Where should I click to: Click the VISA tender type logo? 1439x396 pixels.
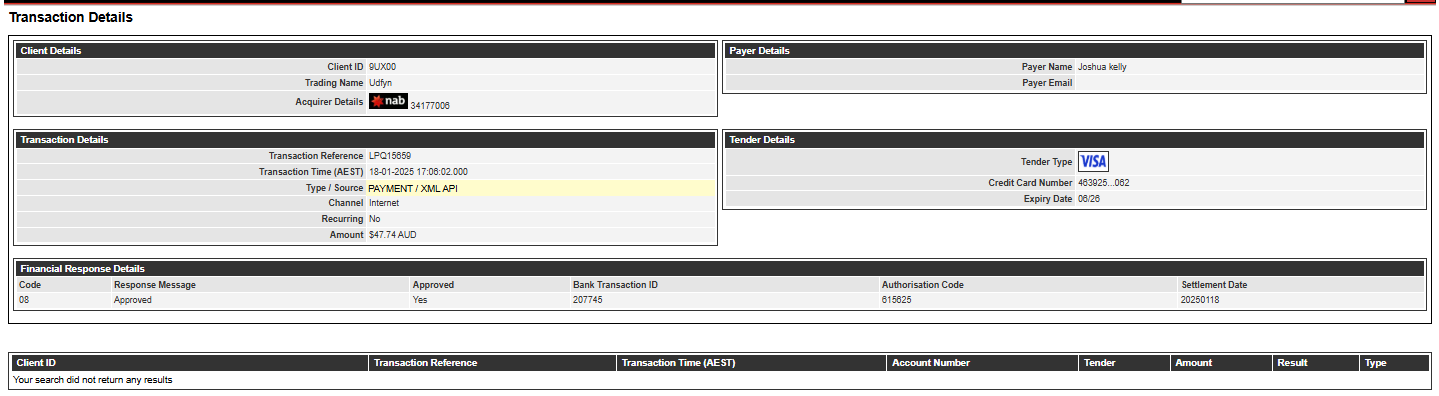click(1093, 161)
